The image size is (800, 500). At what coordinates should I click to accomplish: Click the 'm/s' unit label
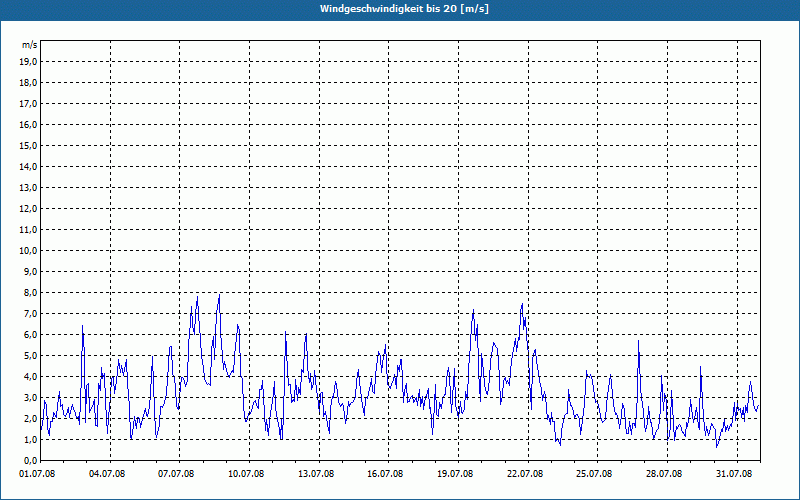[x=29, y=44]
